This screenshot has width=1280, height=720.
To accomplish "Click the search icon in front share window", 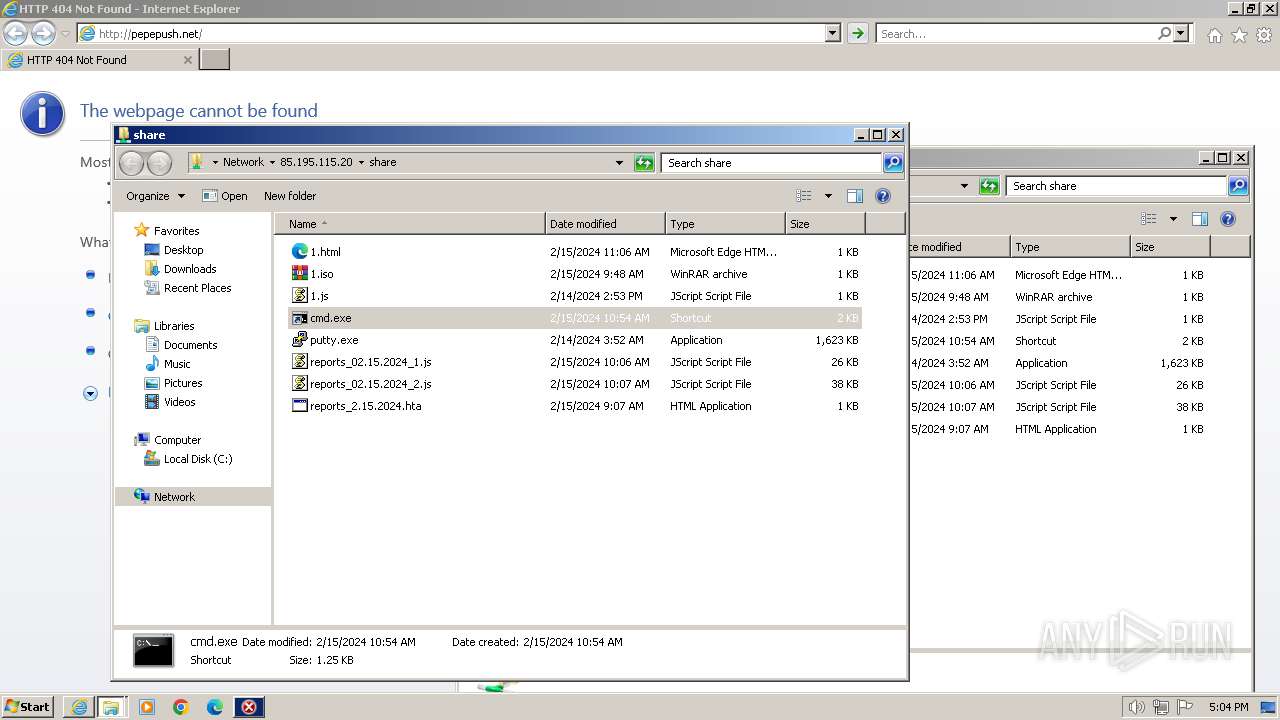I will 893,163.
